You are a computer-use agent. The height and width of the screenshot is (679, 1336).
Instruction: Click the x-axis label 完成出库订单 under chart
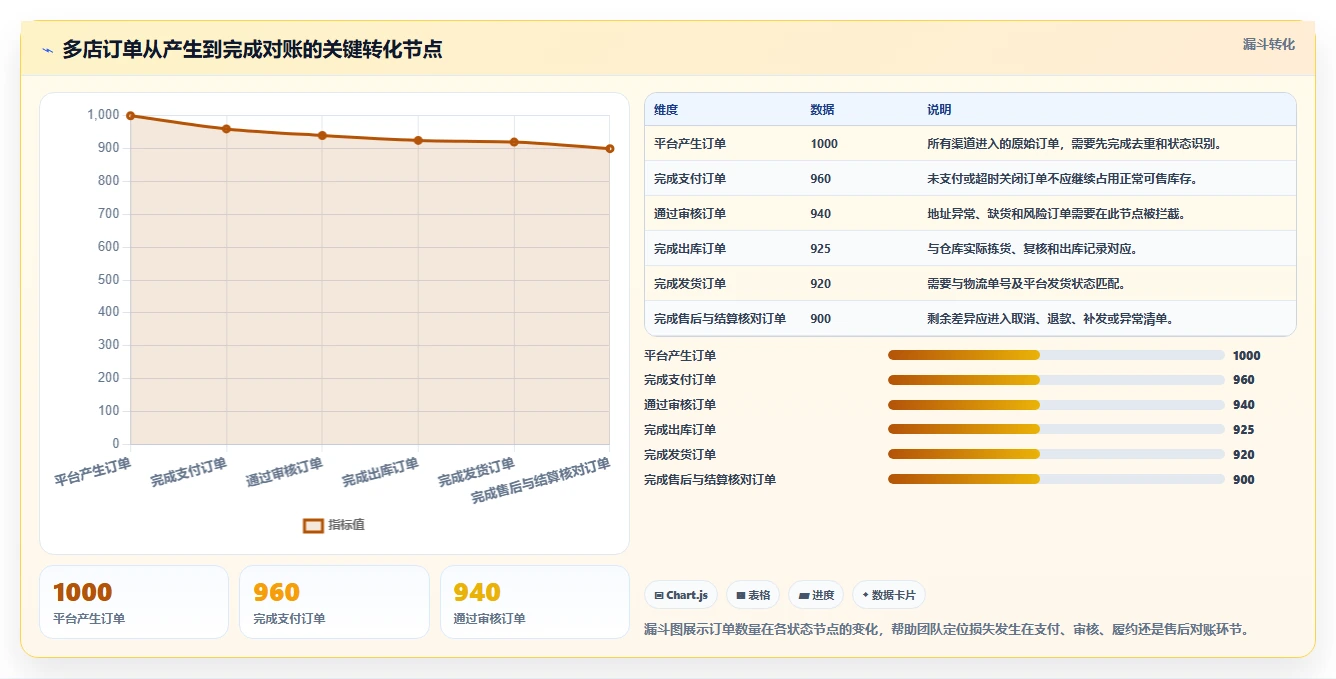coord(380,472)
